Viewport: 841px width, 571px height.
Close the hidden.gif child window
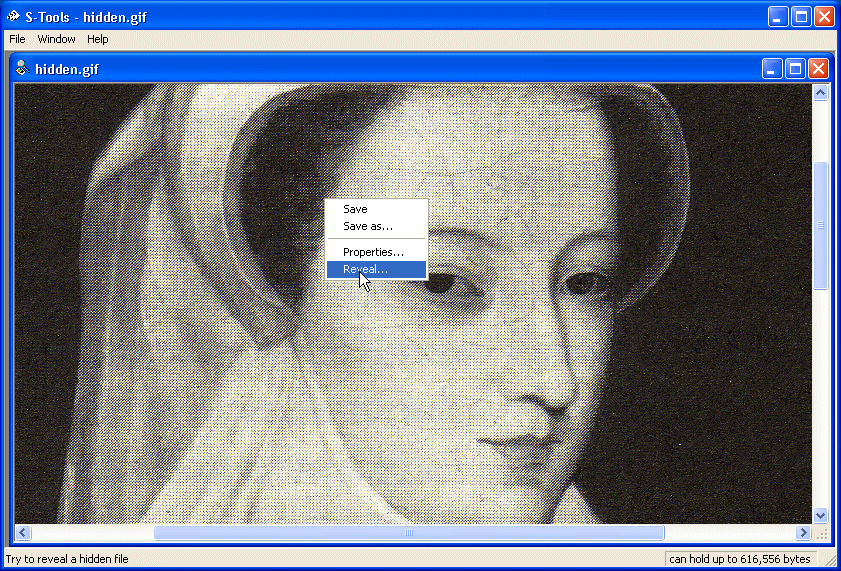coord(818,69)
